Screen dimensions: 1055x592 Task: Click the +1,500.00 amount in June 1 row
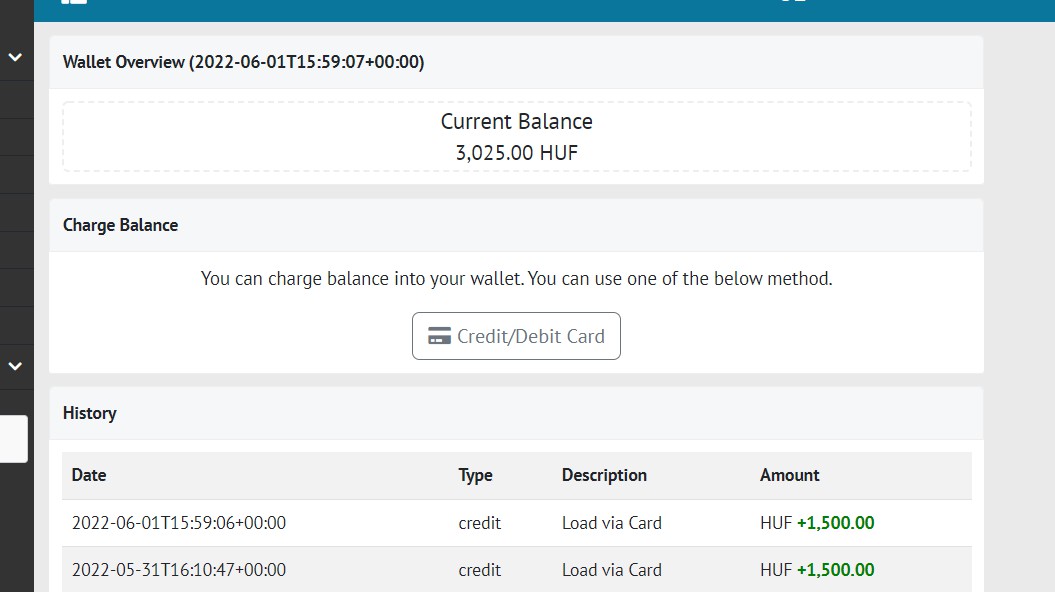point(835,523)
